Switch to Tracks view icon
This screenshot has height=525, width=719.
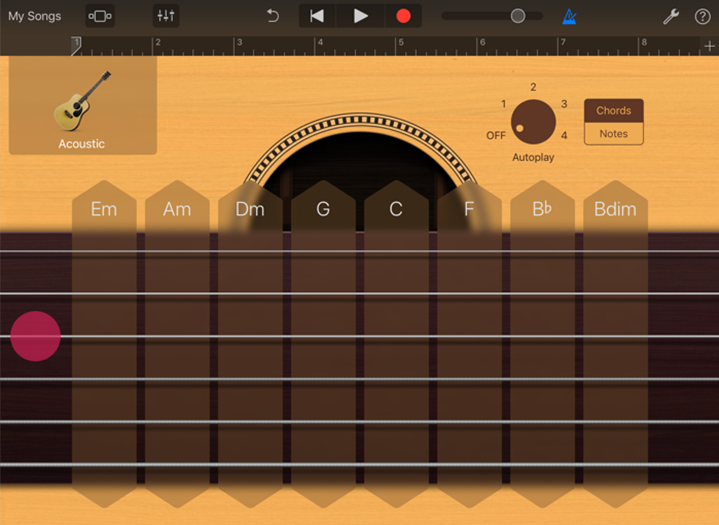pyautogui.click(x=100, y=16)
